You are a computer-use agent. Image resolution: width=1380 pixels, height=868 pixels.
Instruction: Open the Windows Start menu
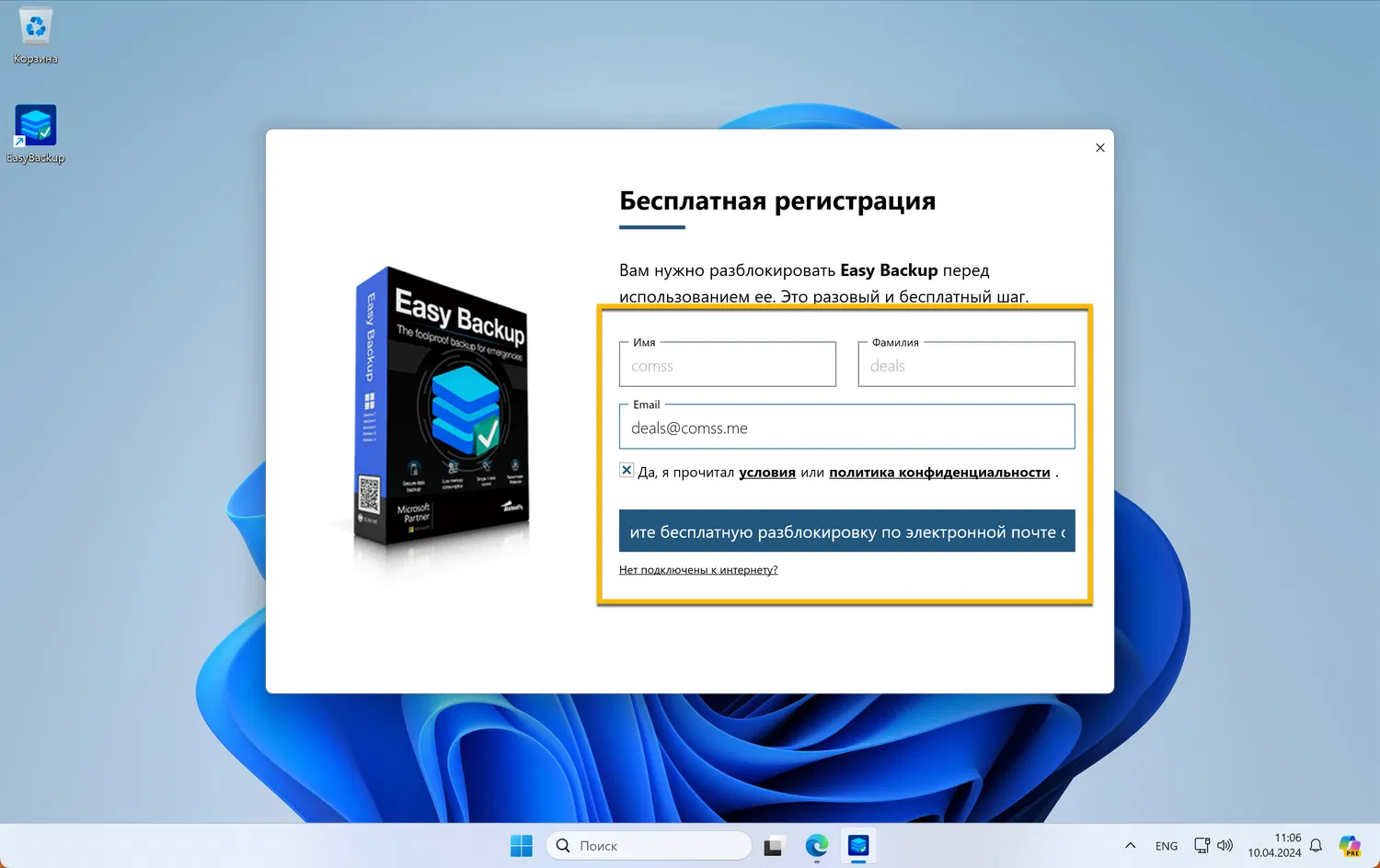(x=522, y=845)
